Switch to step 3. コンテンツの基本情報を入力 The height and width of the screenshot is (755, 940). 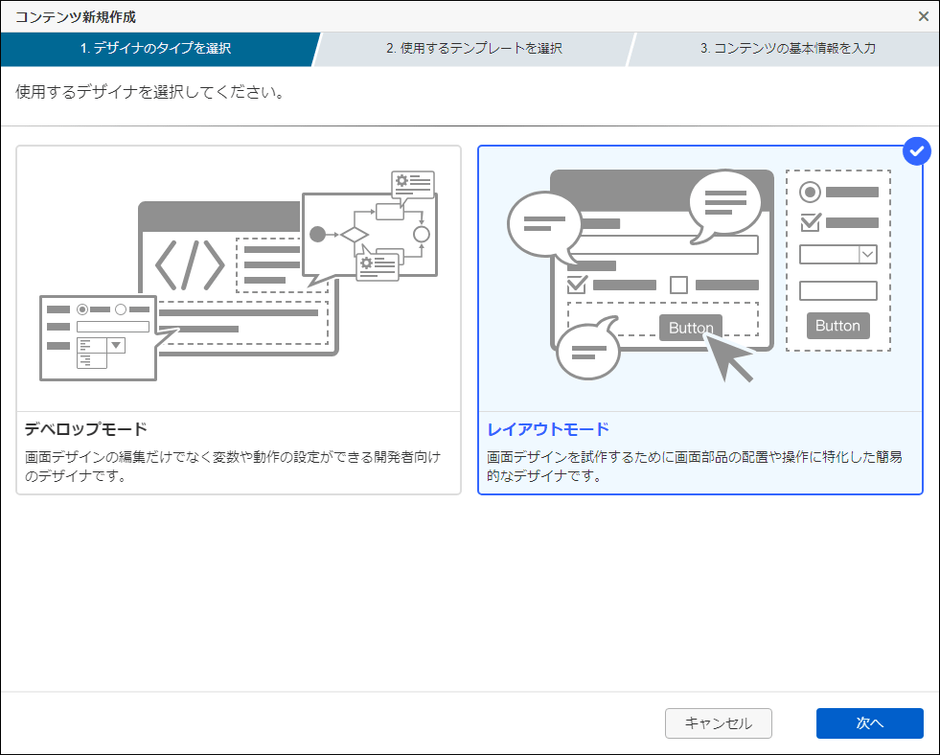788,48
